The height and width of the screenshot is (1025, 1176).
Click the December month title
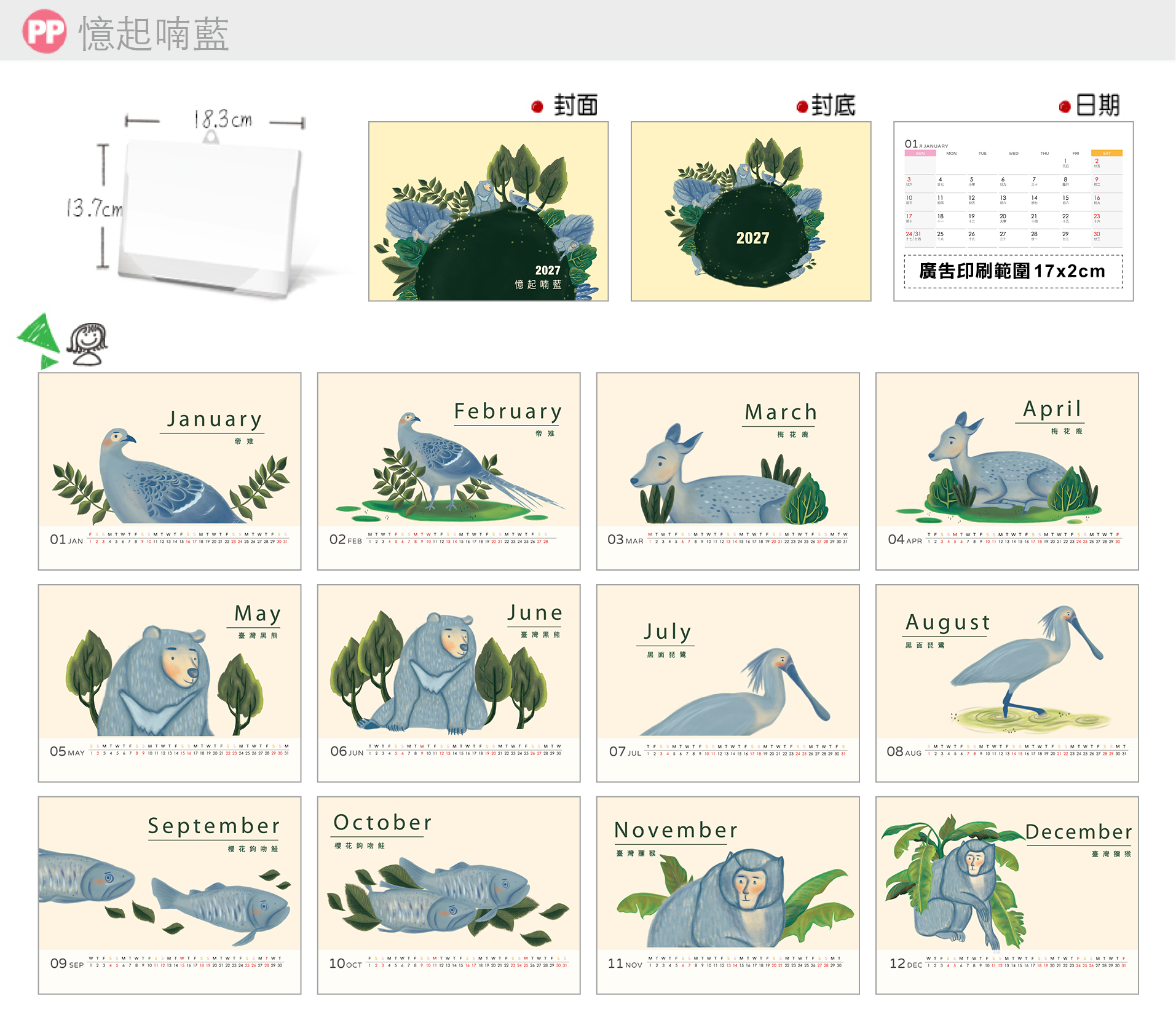click(x=1079, y=832)
